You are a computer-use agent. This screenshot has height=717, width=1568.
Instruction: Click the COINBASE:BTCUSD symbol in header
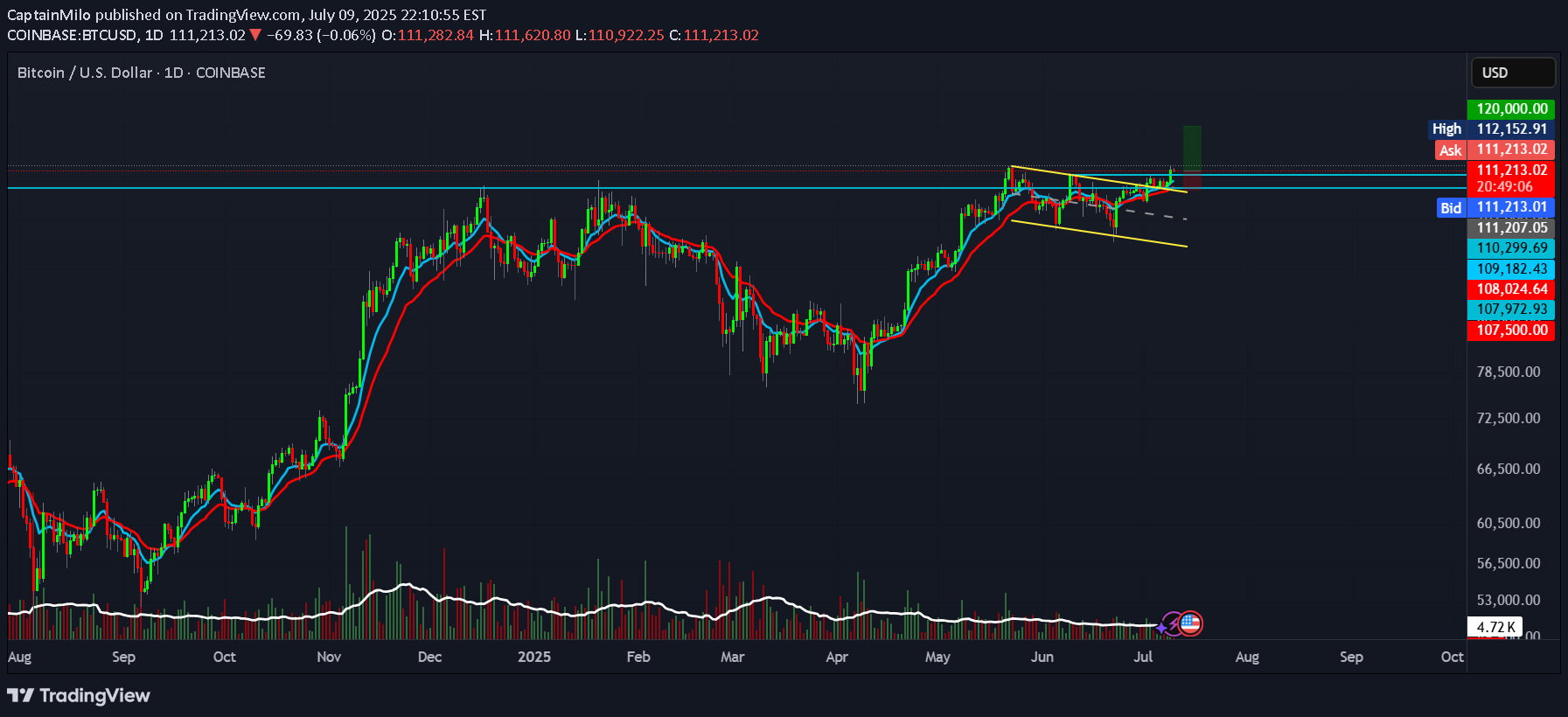[x=73, y=35]
